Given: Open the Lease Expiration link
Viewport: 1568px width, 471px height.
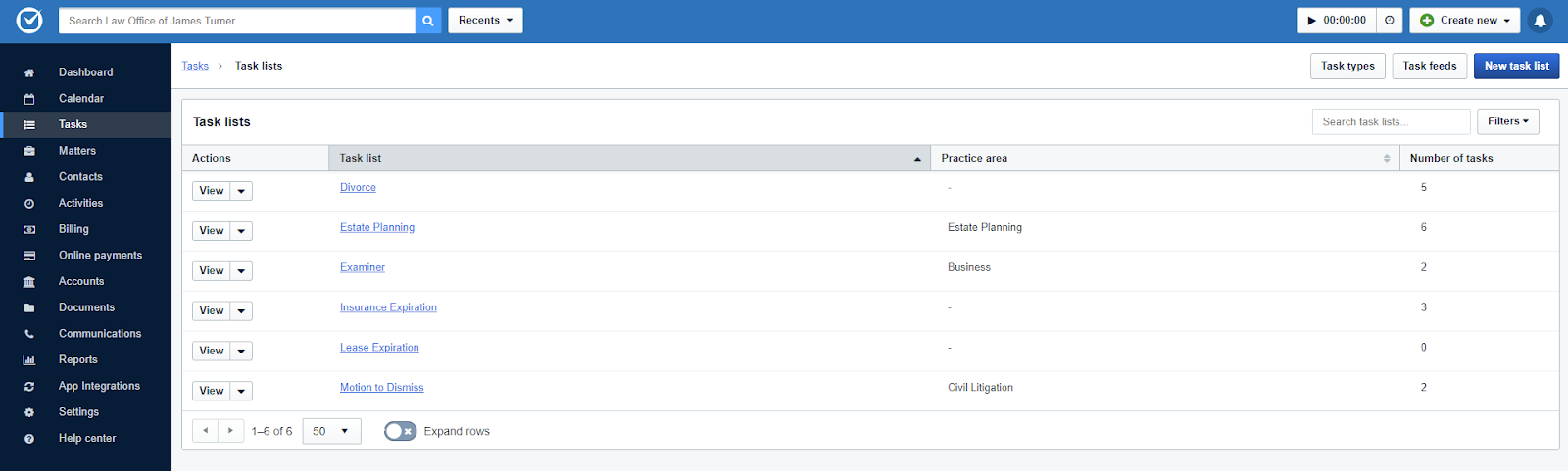Looking at the screenshot, I should point(379,348).
